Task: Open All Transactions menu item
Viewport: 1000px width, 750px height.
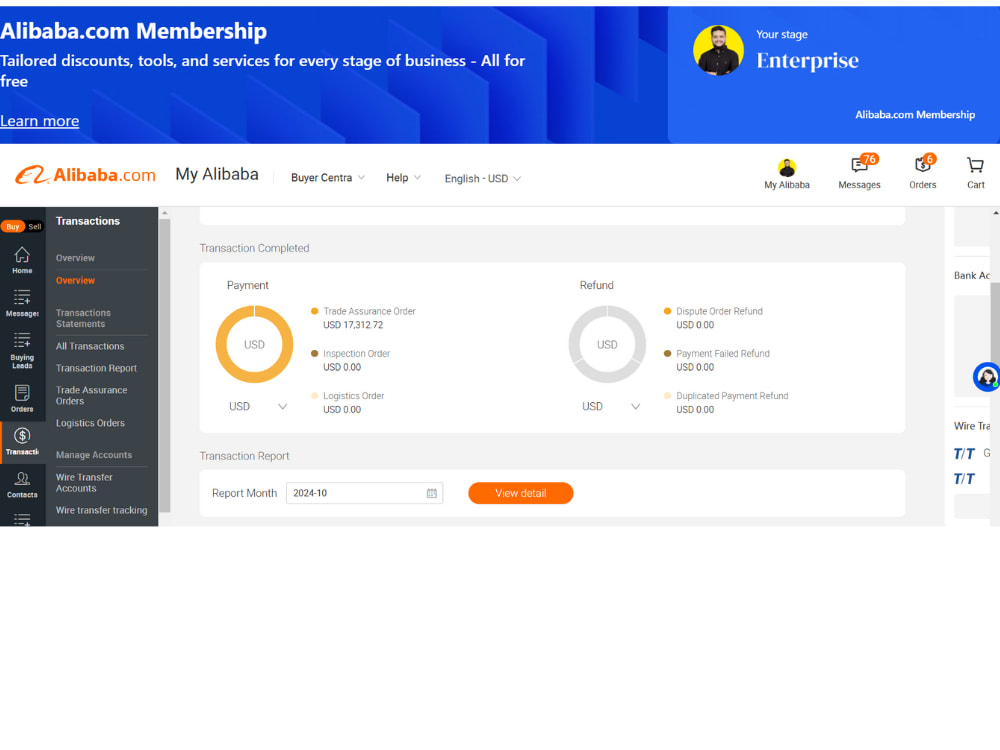Action: point(90,346)
